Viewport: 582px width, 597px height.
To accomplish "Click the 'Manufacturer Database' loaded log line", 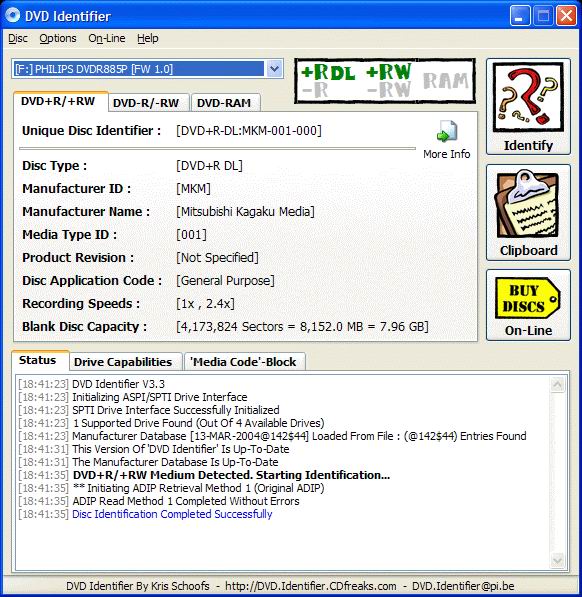I will pyautogui.click(x=299, y=436).
